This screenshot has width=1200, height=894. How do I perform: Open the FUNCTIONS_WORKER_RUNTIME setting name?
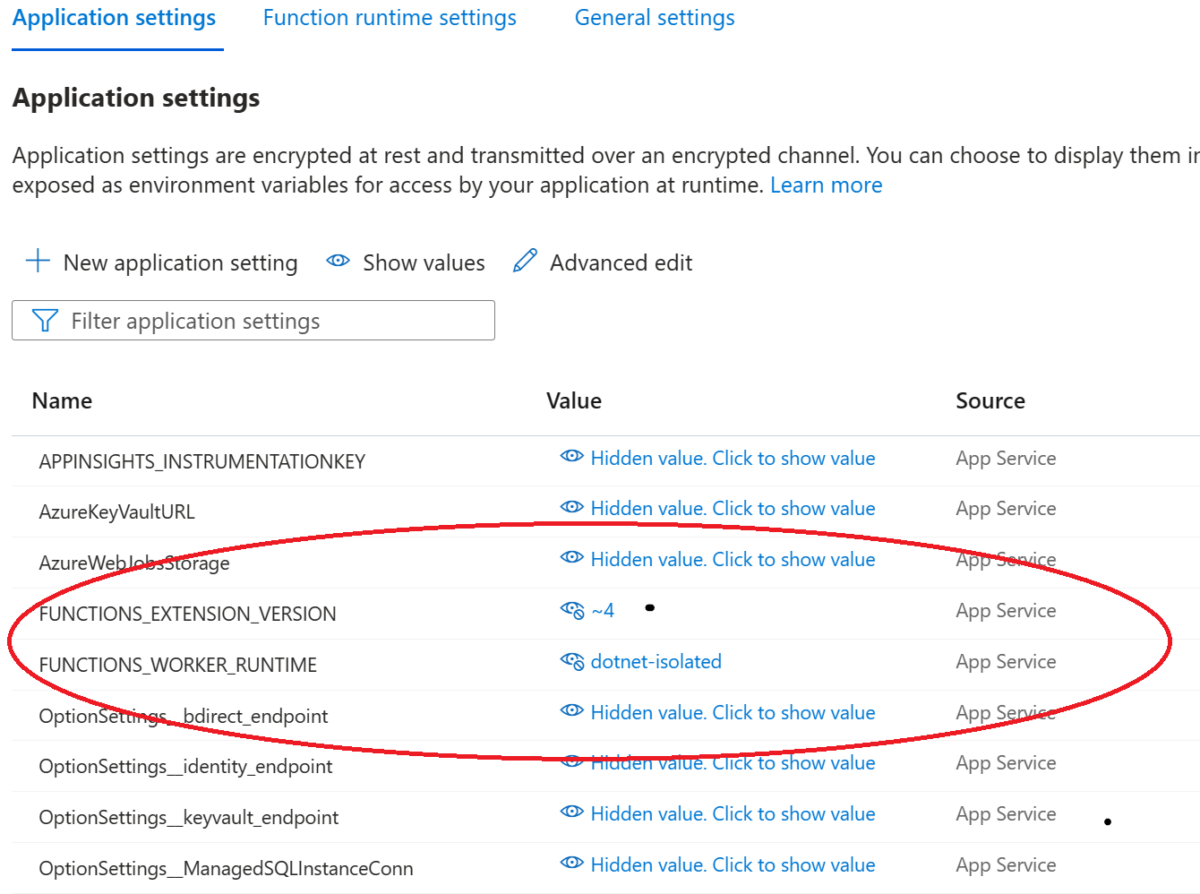click(x=178, y=665)
